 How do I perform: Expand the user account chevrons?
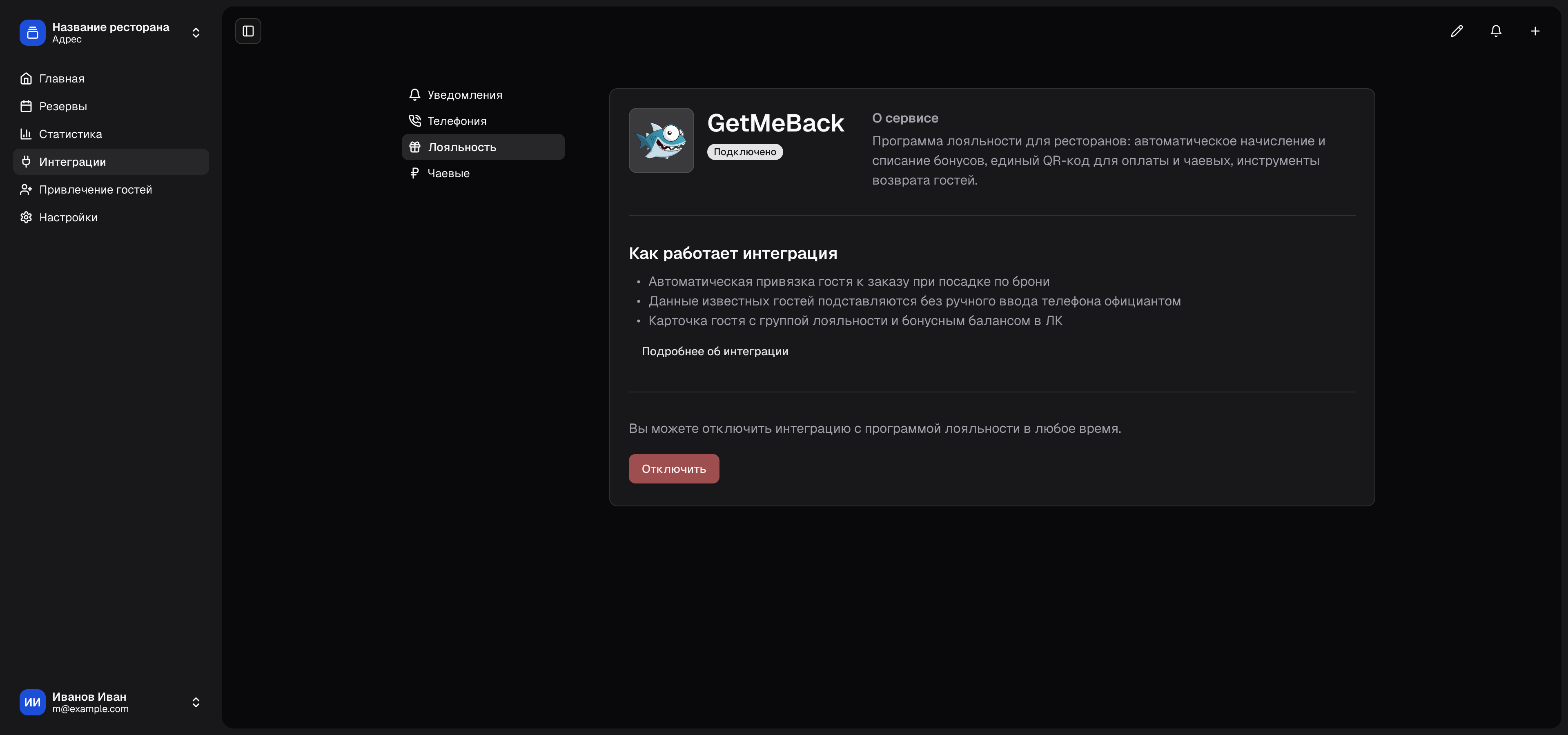pyautogui.click(x=196, y=702)
